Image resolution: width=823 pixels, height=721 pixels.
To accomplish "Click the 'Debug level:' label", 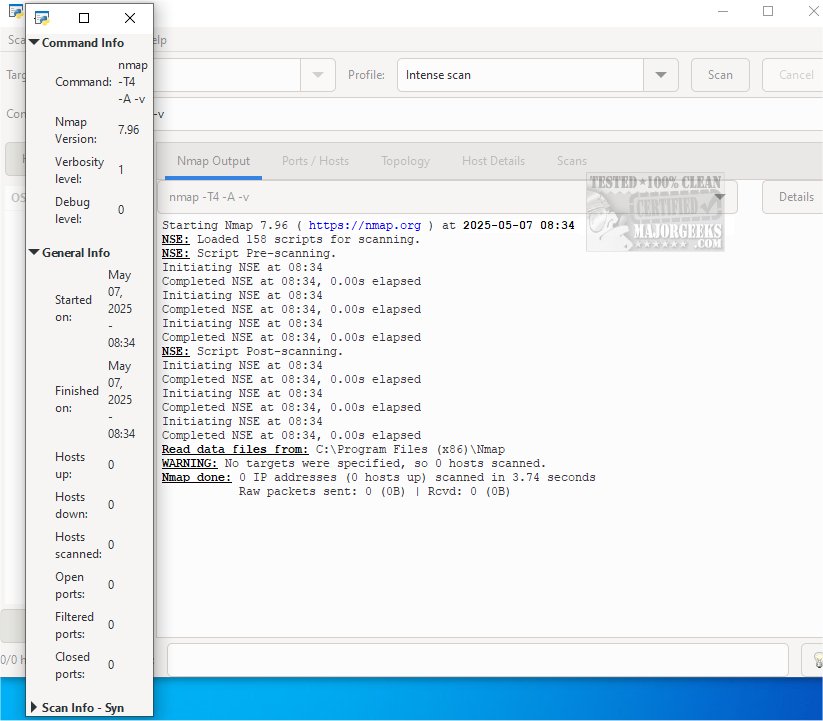I will (x=72, y=210).
